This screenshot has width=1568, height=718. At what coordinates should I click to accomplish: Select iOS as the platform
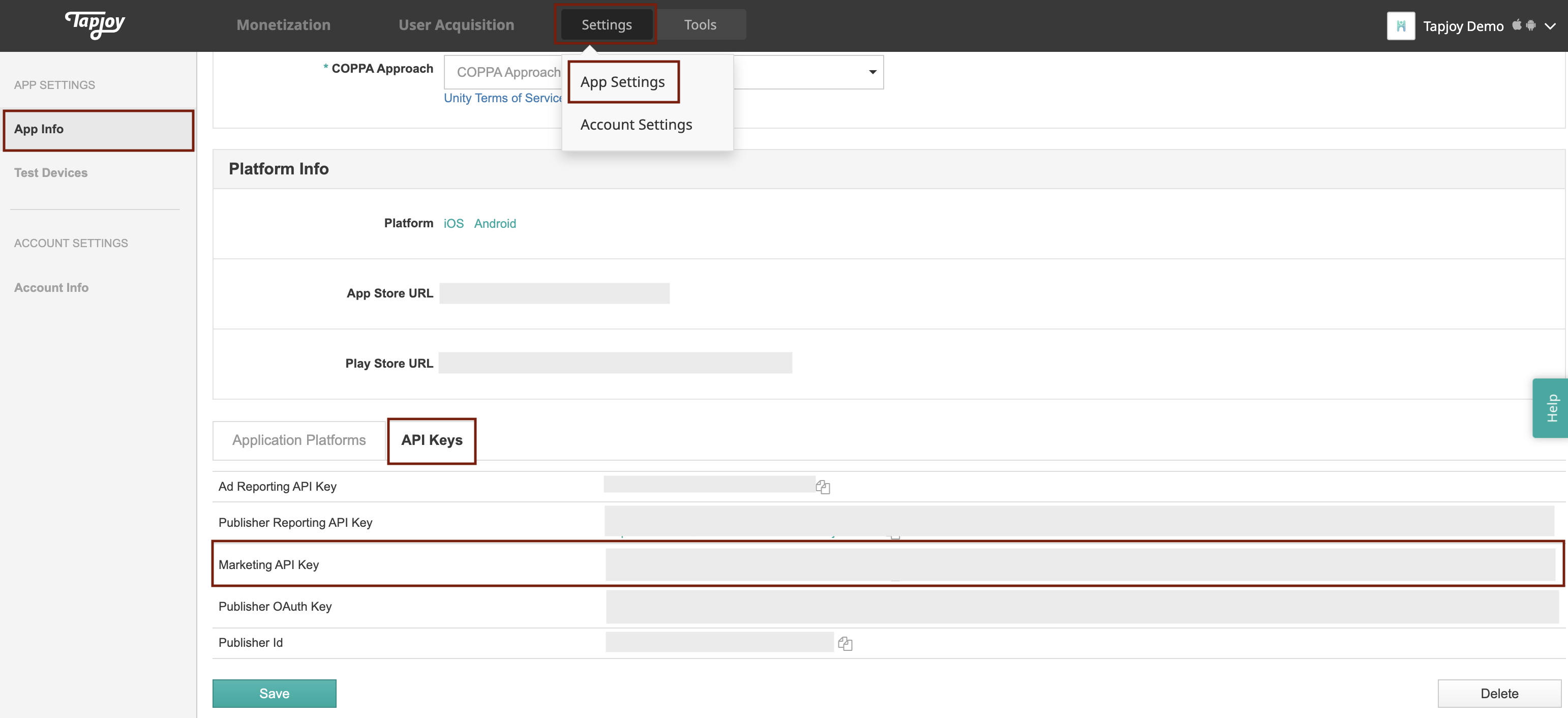point(453,224)
